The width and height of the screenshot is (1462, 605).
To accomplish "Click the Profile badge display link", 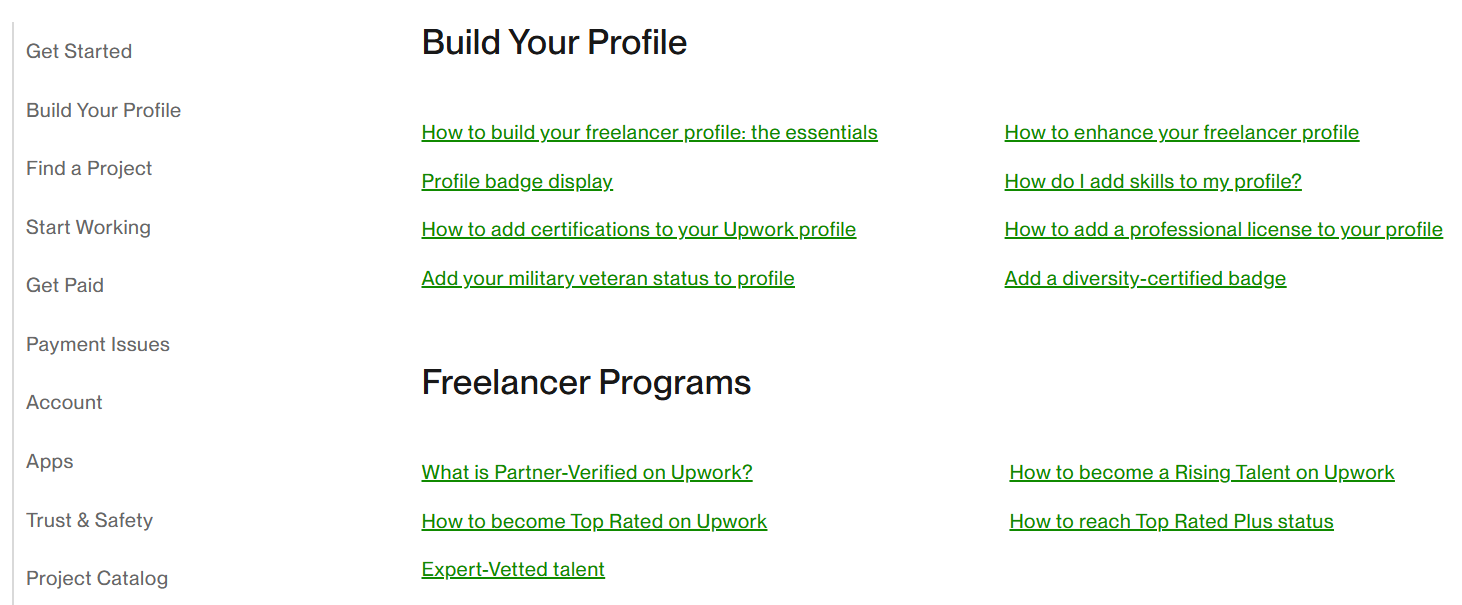I will (517, 181).
